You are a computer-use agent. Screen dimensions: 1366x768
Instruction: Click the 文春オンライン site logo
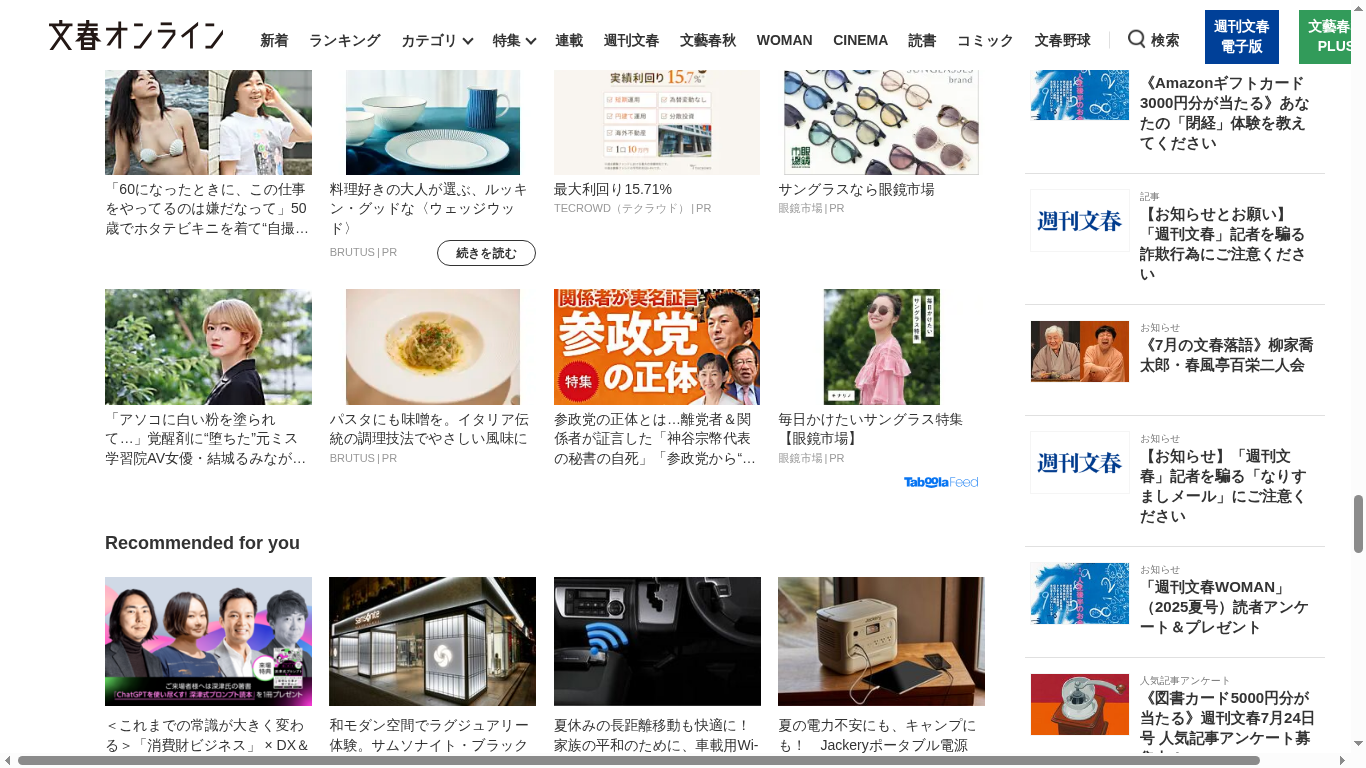tap(136, 37)
